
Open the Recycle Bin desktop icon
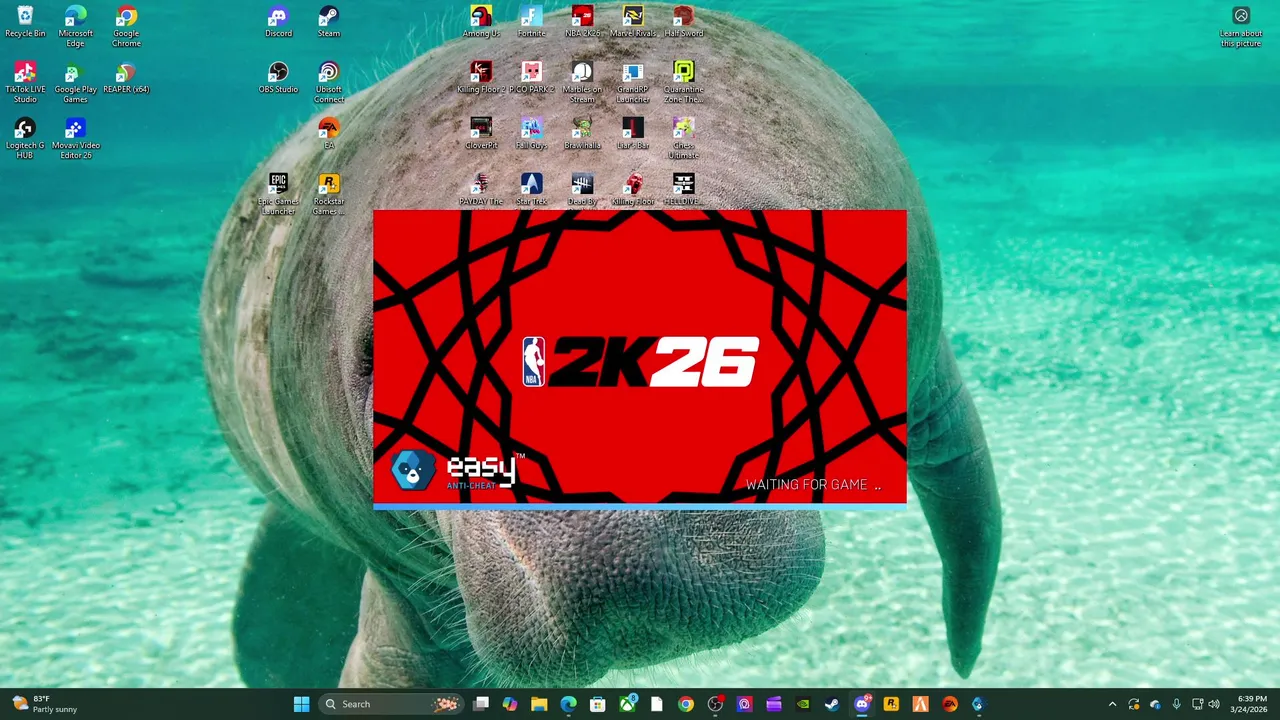(25, 22)
